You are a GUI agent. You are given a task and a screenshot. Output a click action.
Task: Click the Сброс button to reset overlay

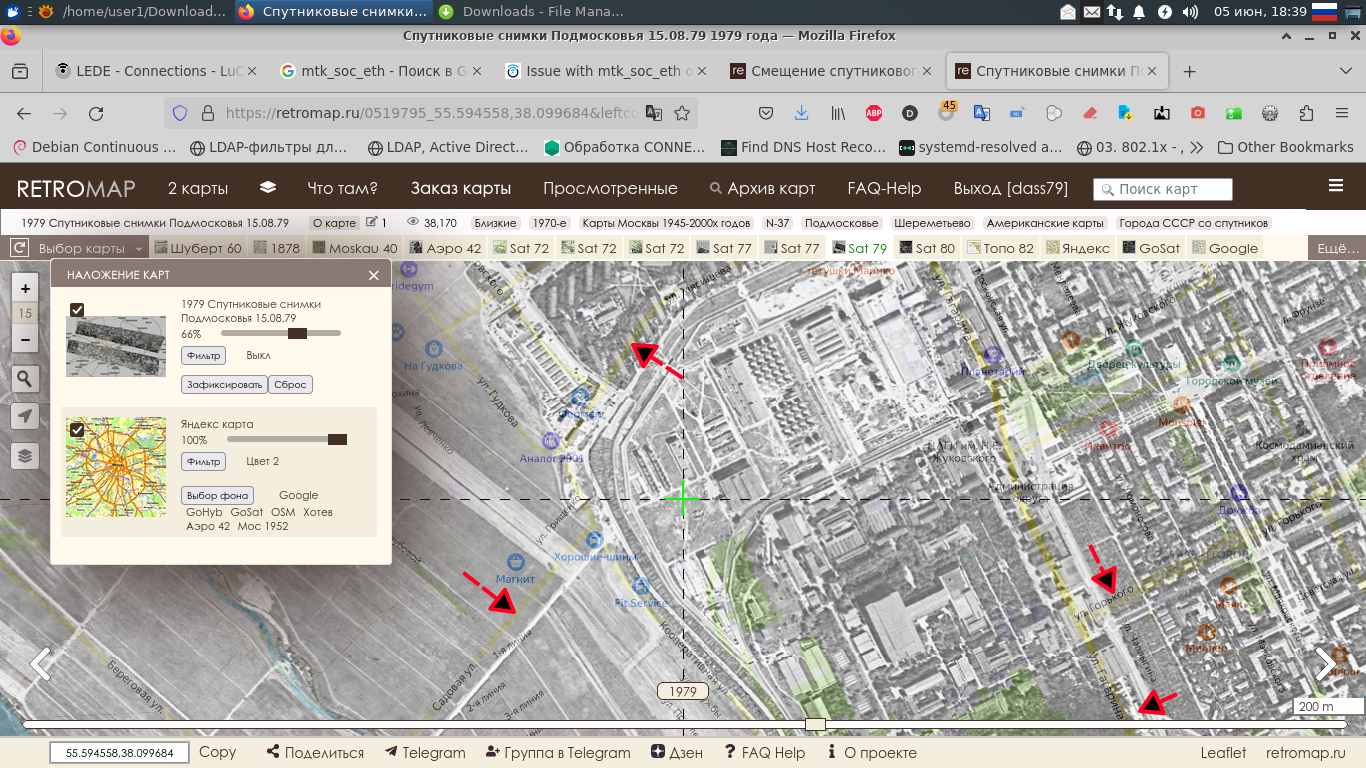point(290,384)
